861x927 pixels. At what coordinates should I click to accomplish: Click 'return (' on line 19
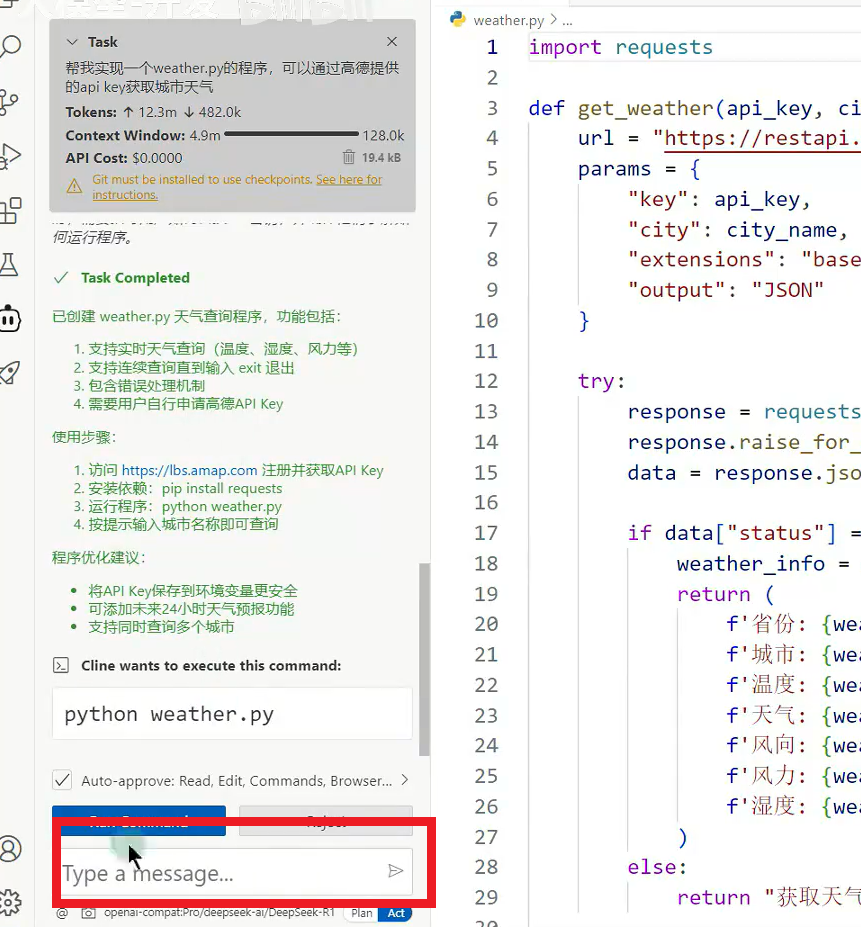click(x=726, y=594)
